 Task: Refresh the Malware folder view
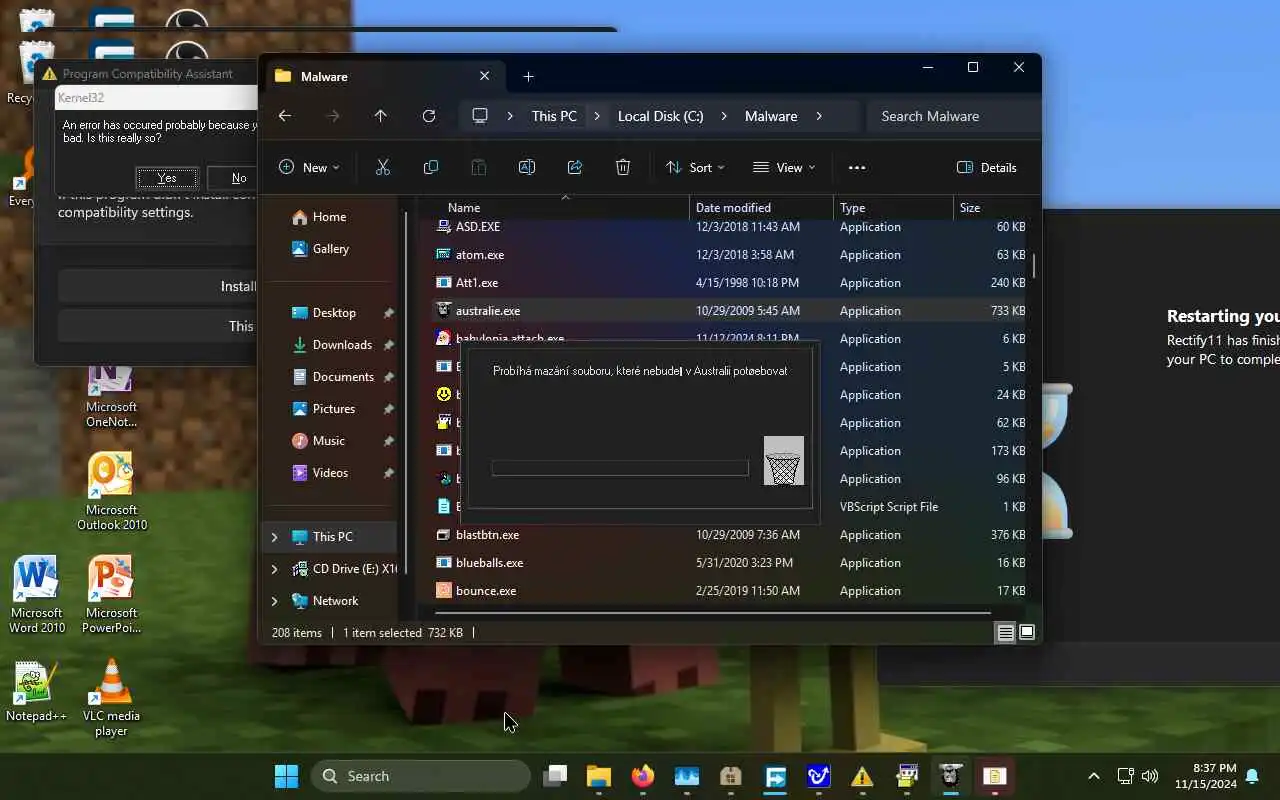[x=429, y=116]
